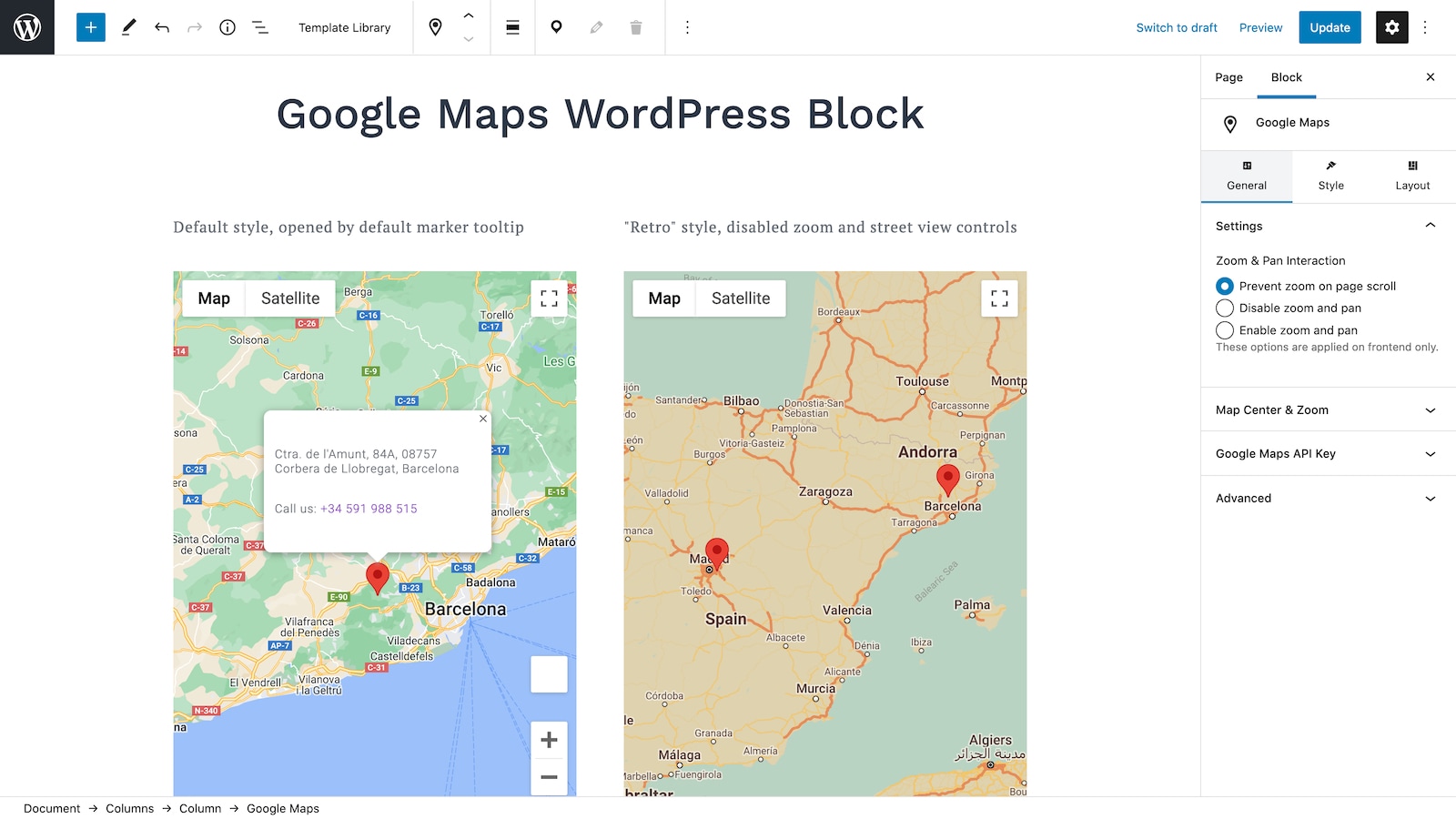Image resolution: width=1456 pixels, height=819 pixels.
Task: Call the +34 591 988 515 phone link
Action: 369,509
